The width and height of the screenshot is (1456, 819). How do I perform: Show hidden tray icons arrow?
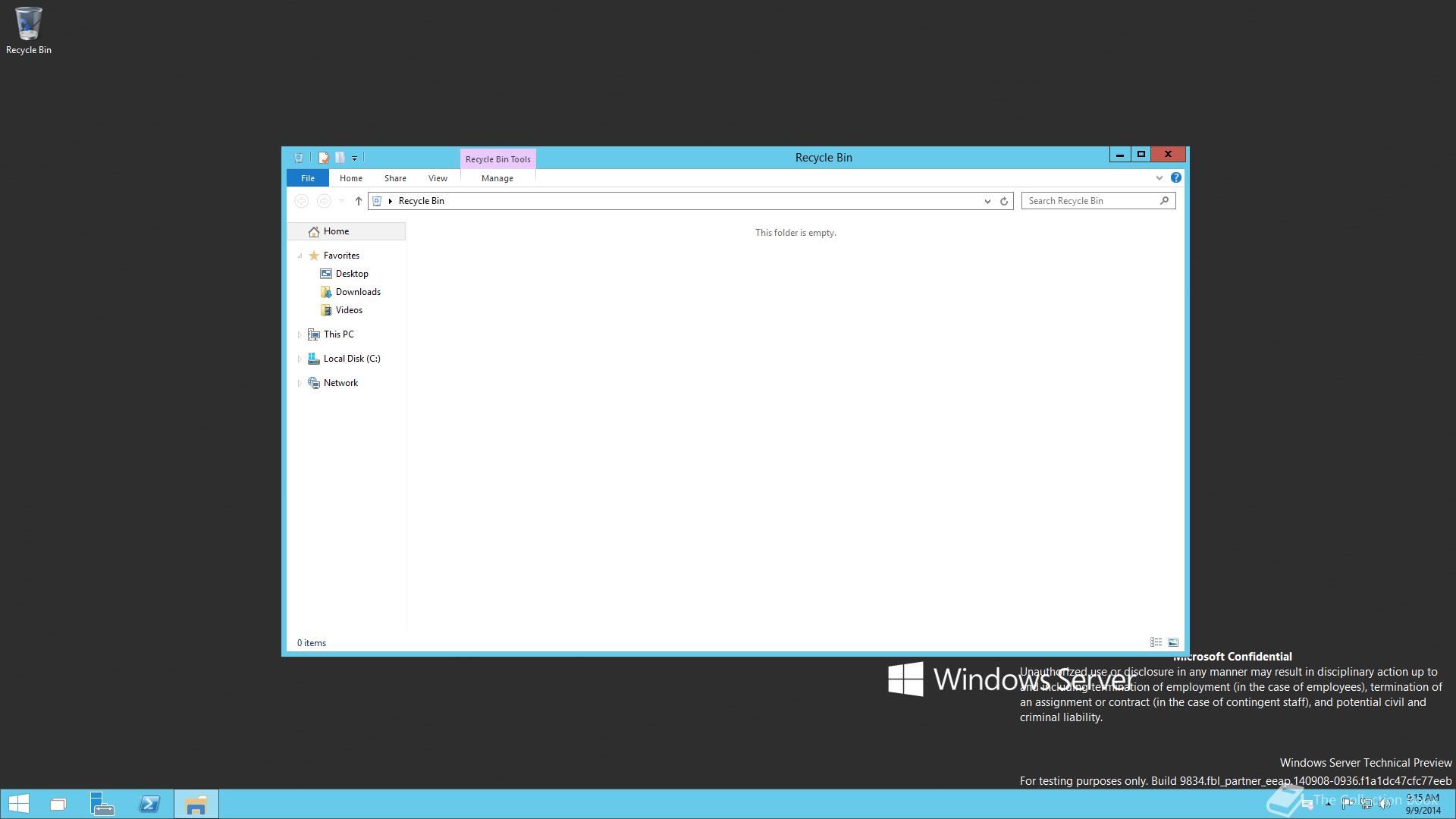point(1328,804)
